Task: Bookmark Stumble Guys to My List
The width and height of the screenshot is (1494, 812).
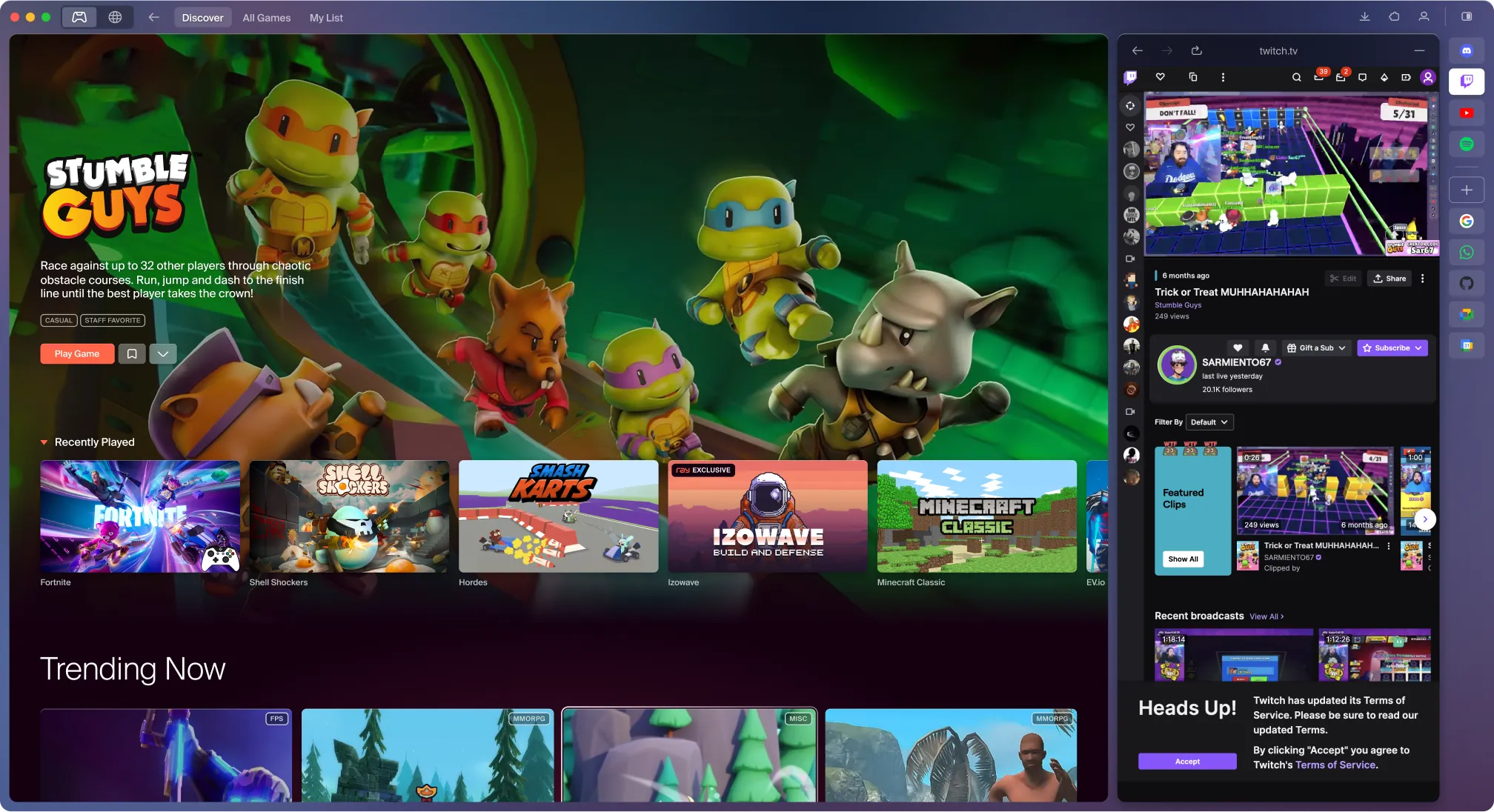Action: 132,354
